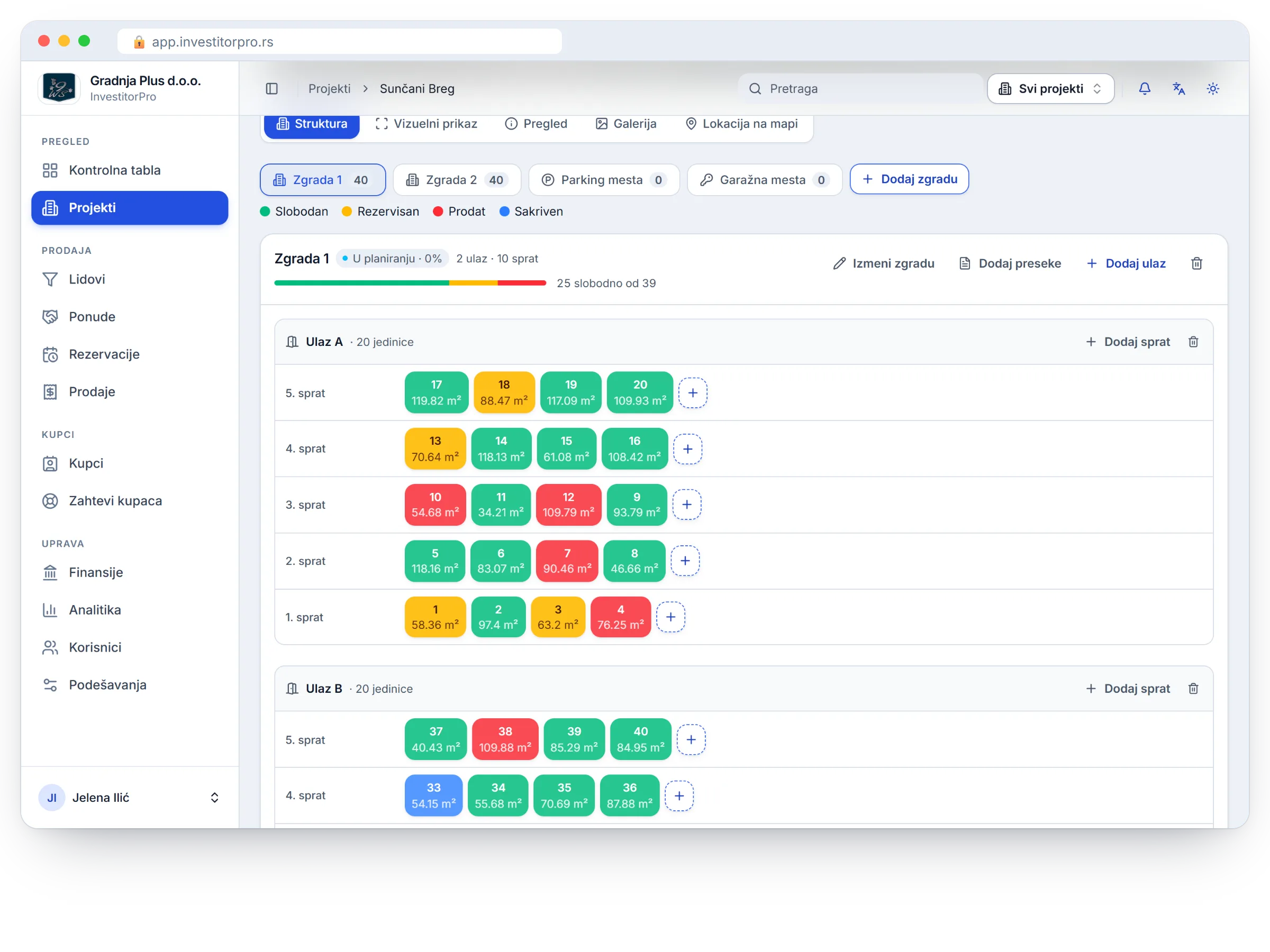Switch theme with sun icon
Screen dimensions: 1270x952
[1213, 88]
